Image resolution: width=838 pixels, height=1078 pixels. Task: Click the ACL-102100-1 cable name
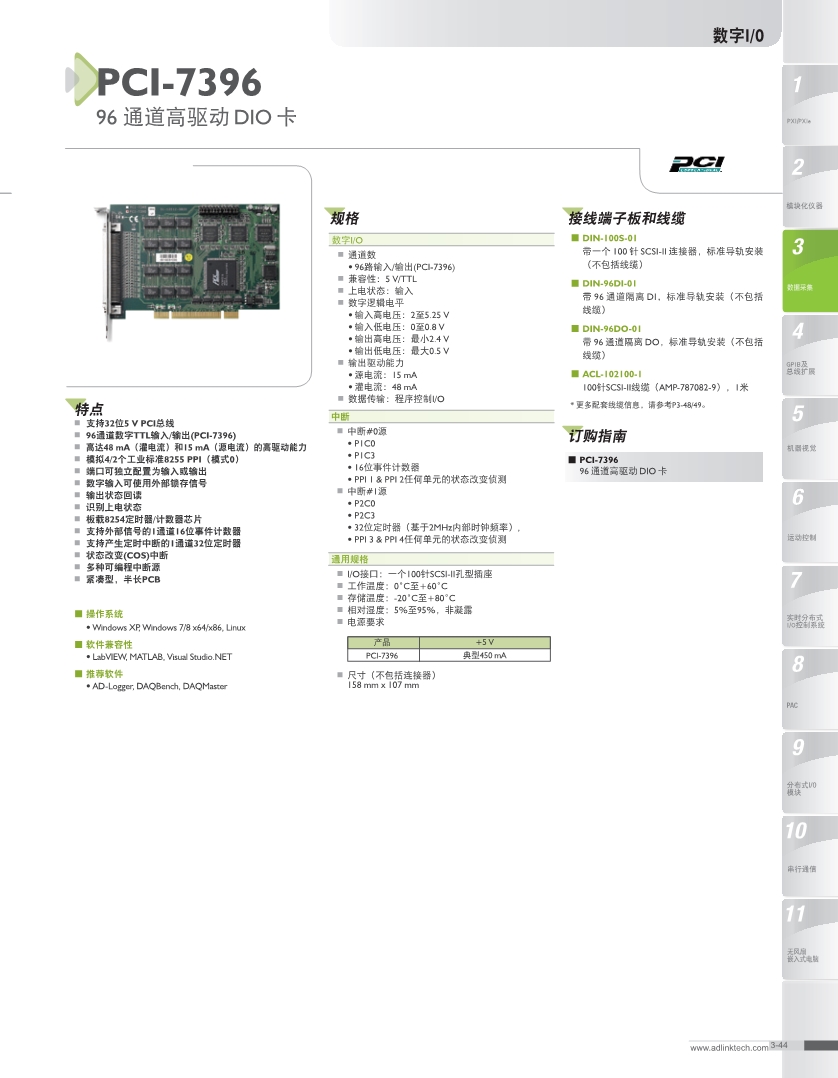tap(612, 374)
